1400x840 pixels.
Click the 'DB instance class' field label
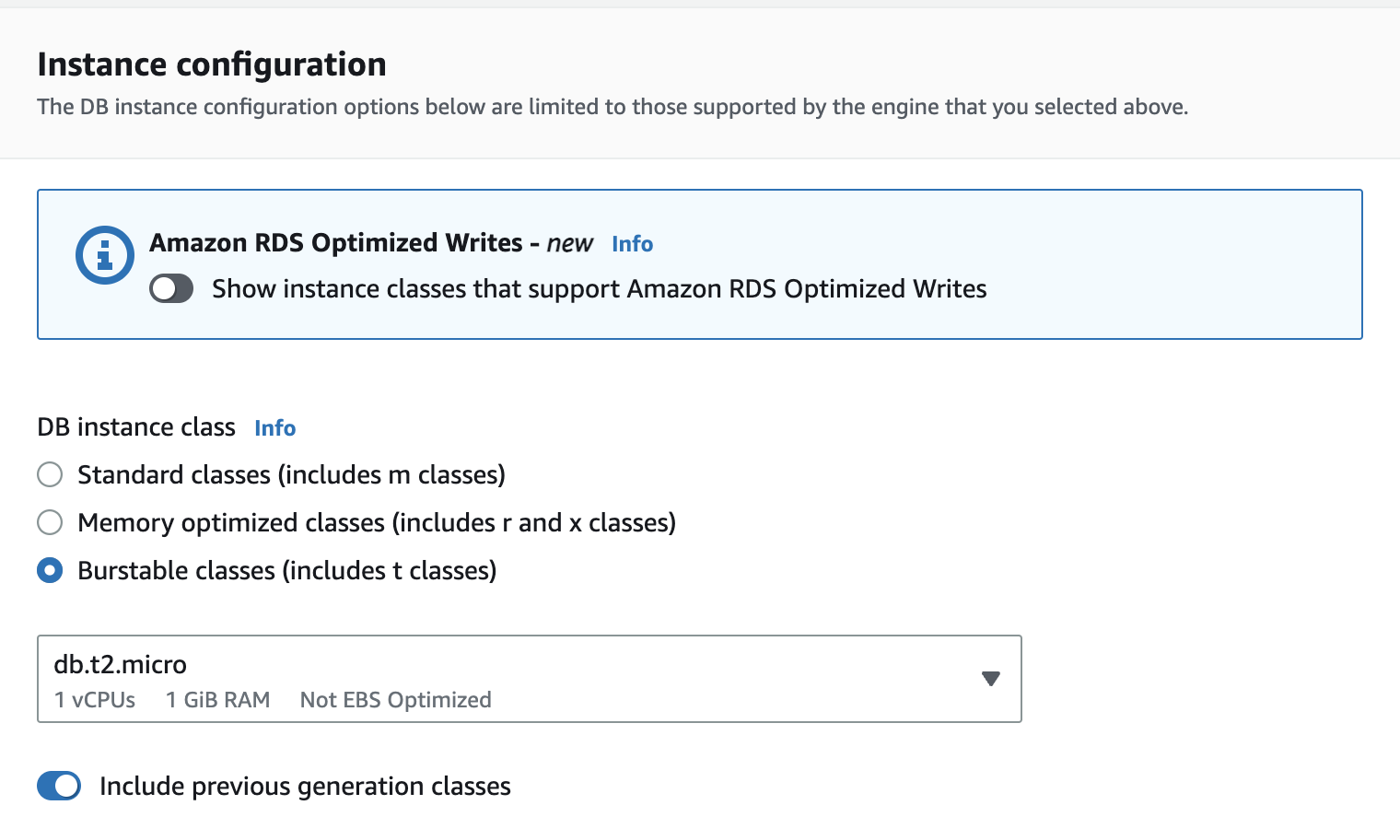tap(136, 427)
